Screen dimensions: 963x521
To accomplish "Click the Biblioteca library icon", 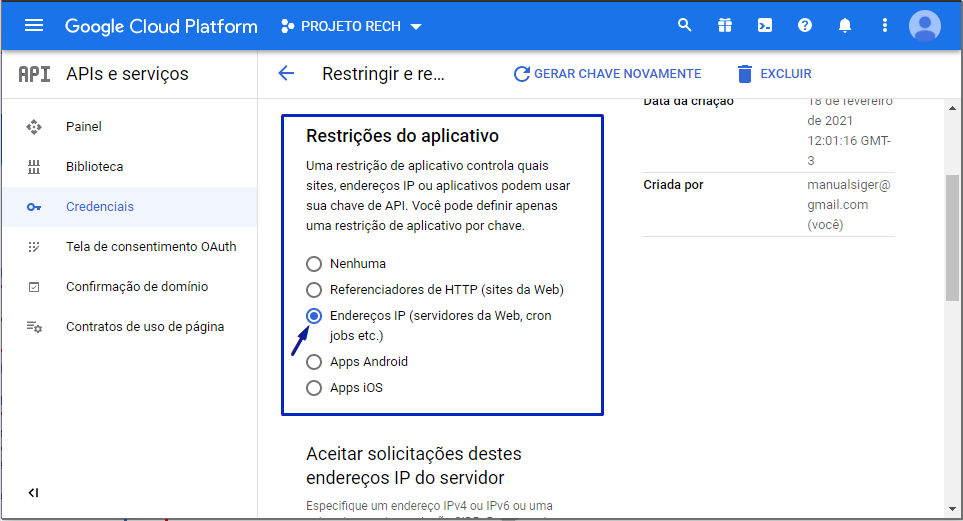I will tap(34, 166).
